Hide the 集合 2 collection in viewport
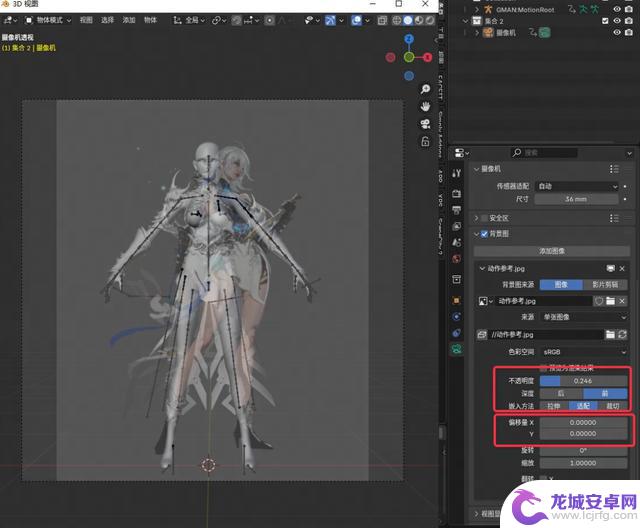Image resolution: width=640 pixels, height=528 pixels. coord(617,20)
